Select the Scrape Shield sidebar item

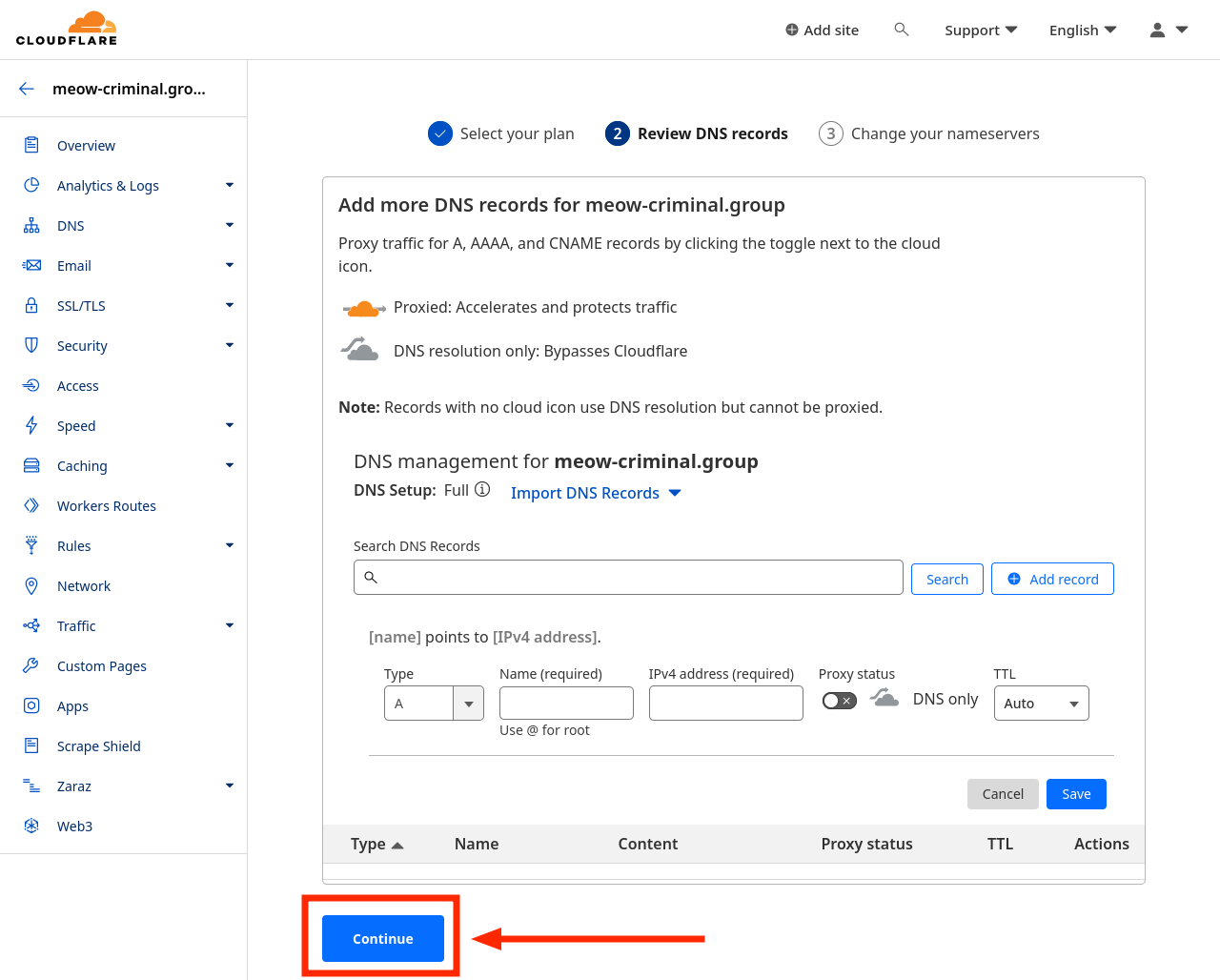tap(99, 745)
